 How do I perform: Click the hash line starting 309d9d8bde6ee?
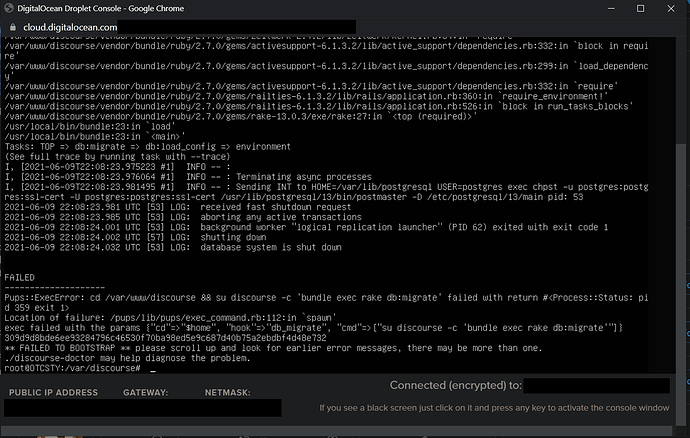[165, 338]
